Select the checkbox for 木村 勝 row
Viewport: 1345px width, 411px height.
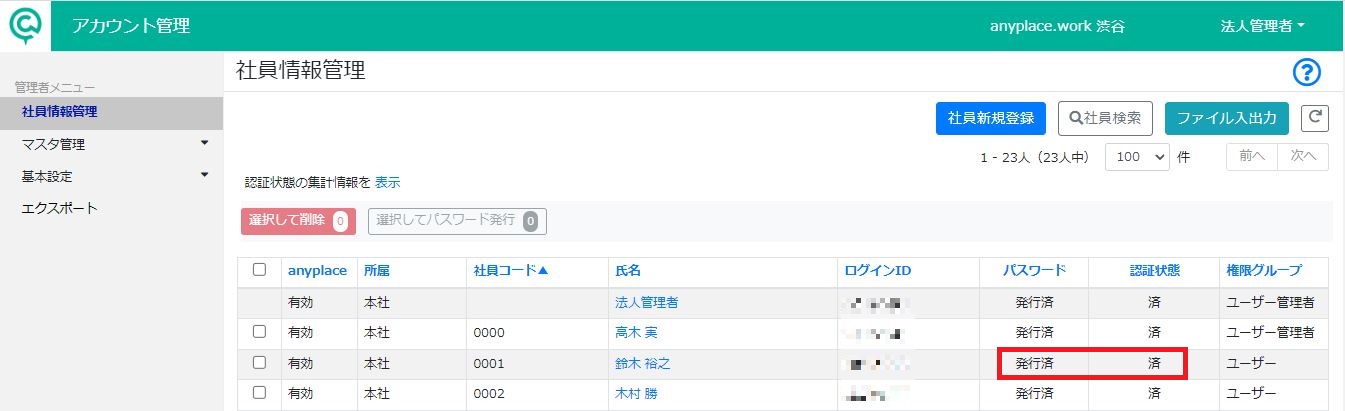pyautogui.click(x=260, y=393)
